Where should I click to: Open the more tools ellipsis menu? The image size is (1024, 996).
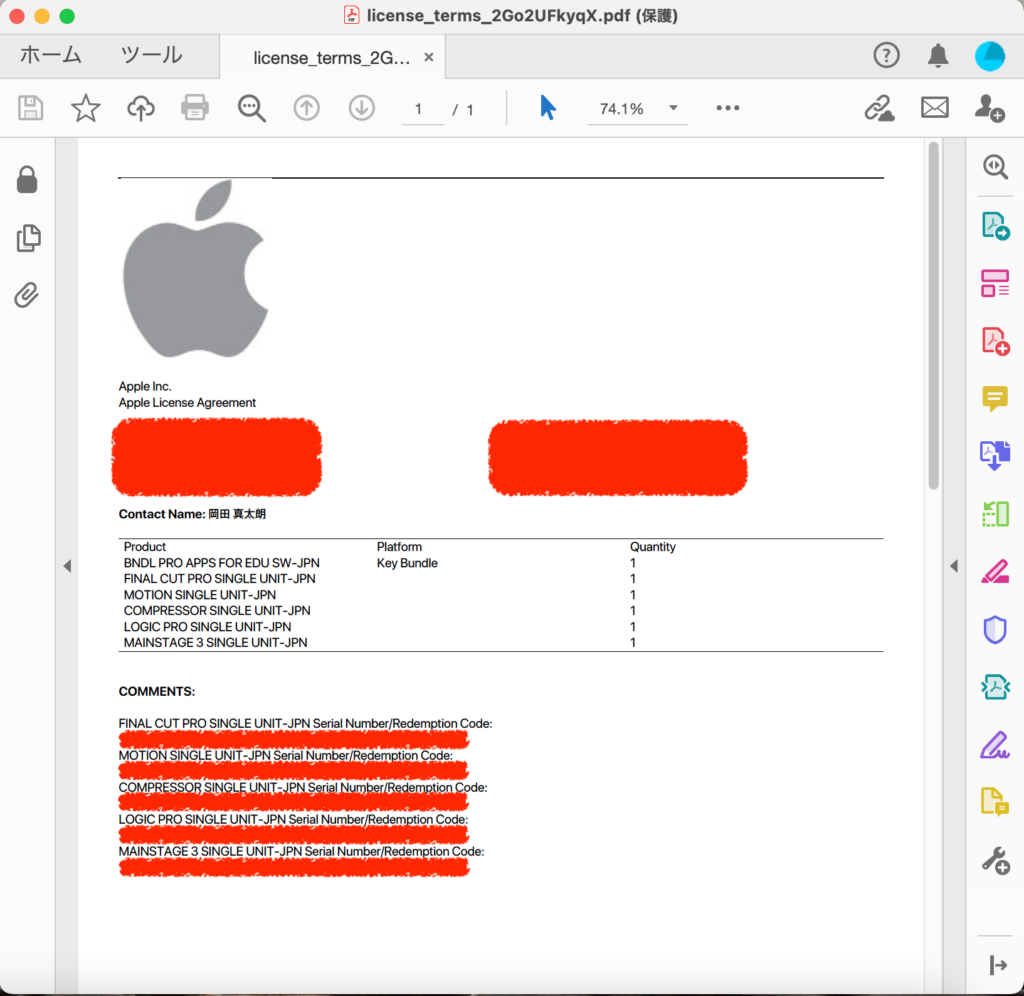728,108
